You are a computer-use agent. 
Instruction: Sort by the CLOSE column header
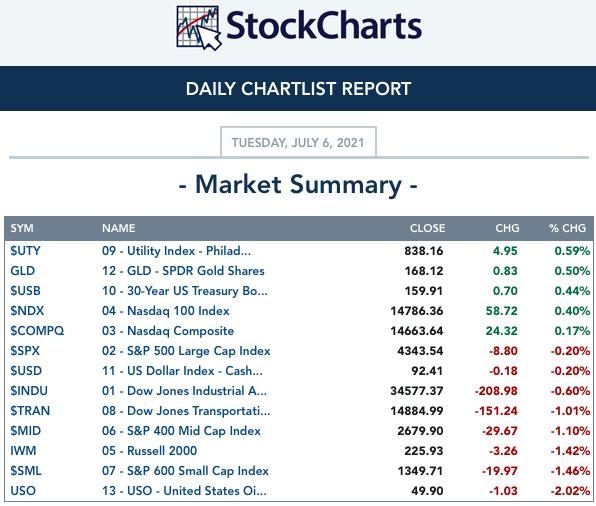[427, 228]
